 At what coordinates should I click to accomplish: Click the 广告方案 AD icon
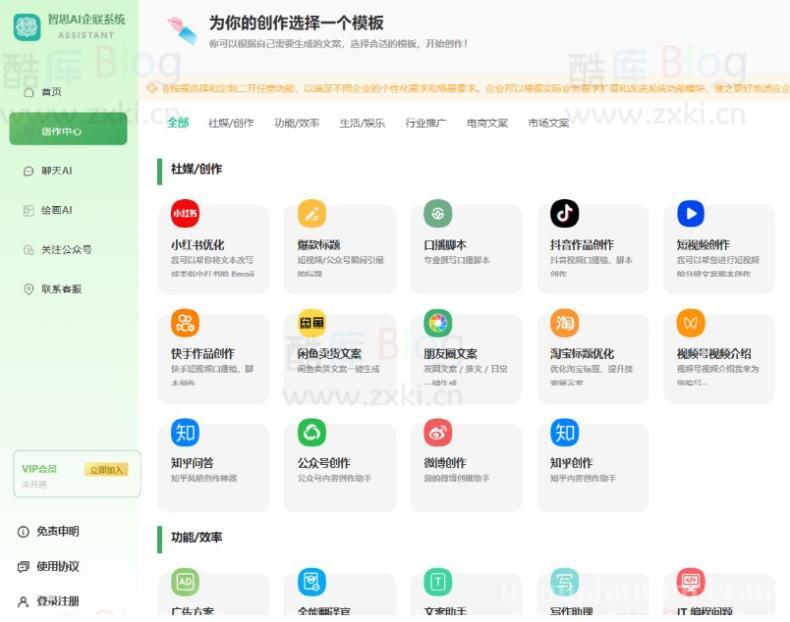click(185, 582)
